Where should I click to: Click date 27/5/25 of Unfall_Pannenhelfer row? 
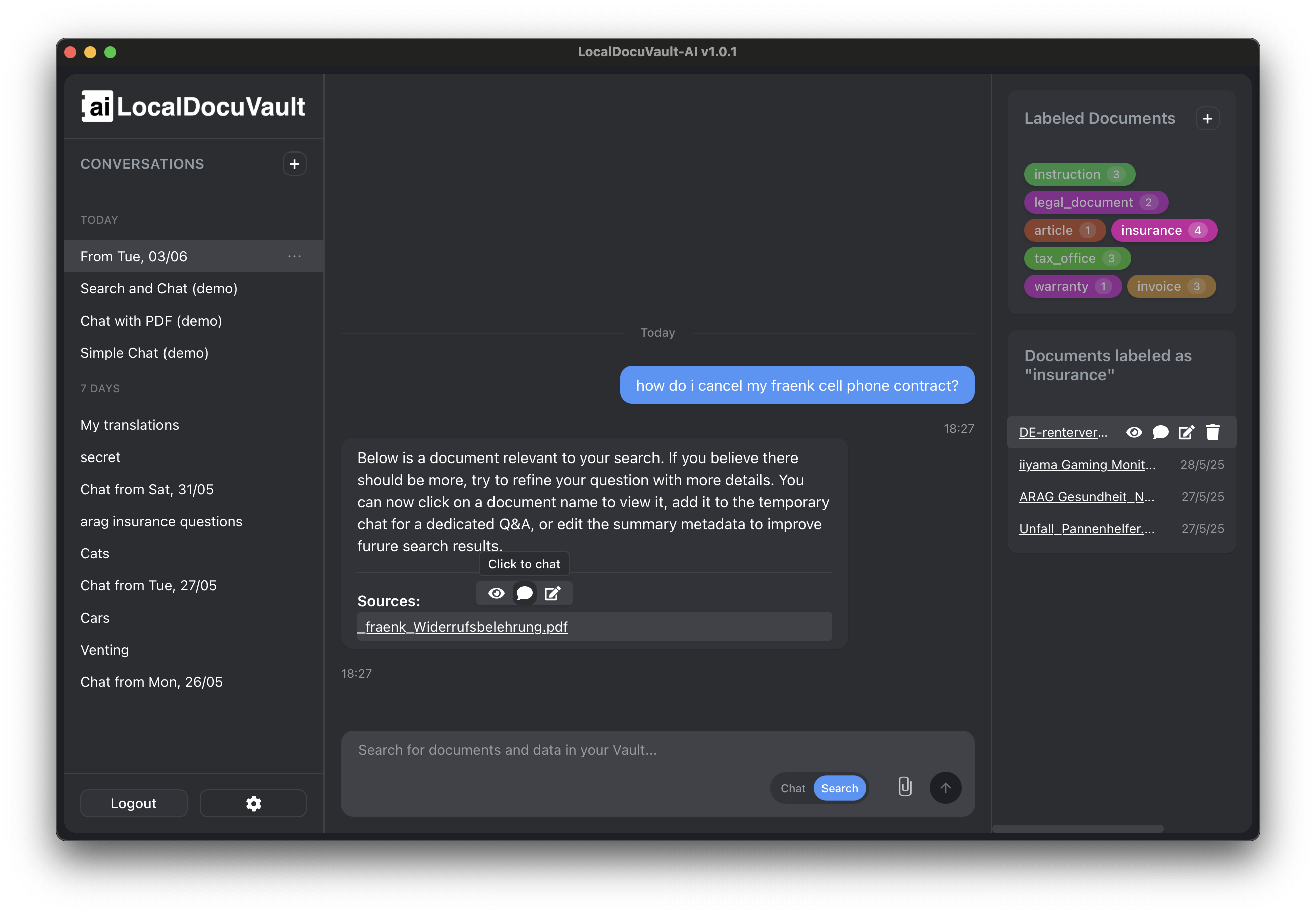(x=1203, y=529)
